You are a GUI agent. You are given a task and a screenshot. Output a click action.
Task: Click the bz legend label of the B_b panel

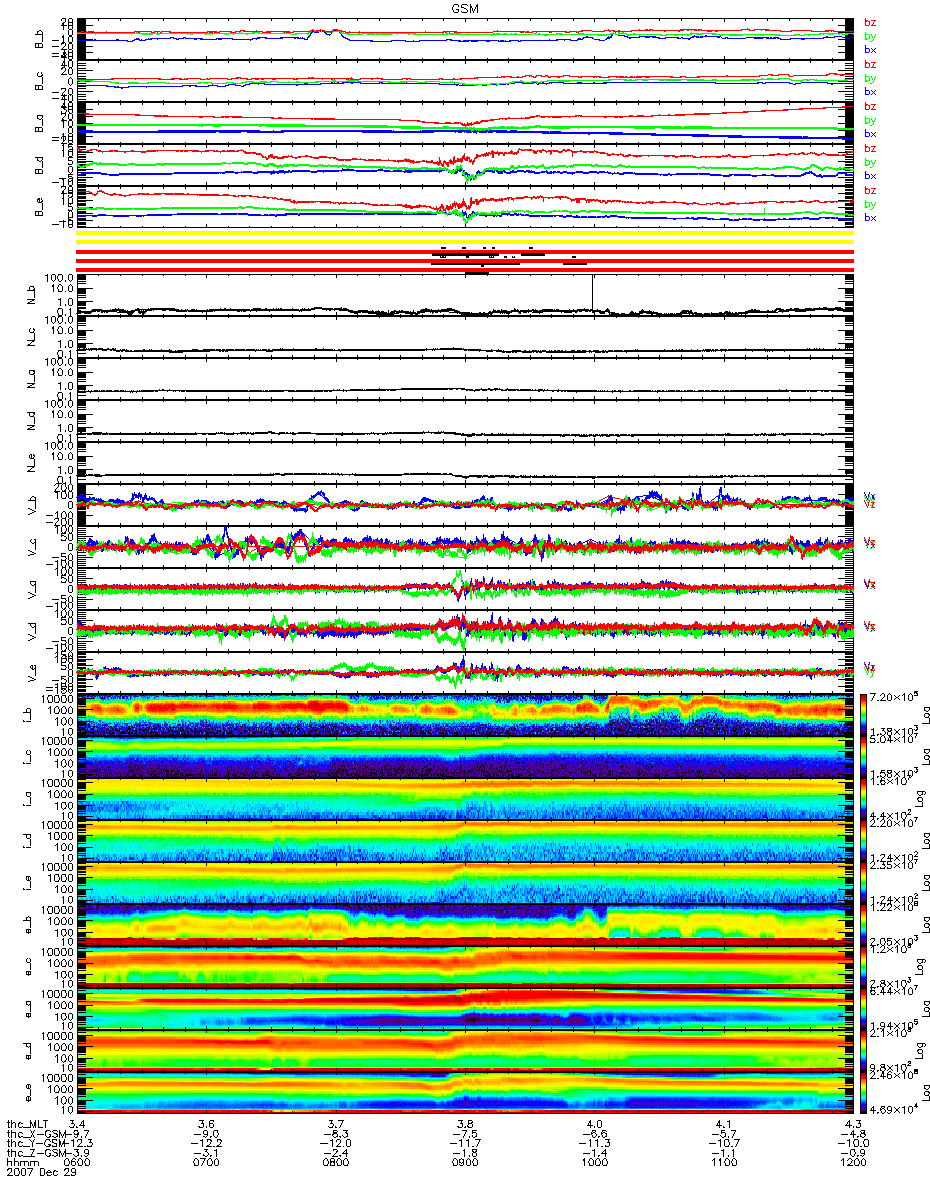coord(870,22)
